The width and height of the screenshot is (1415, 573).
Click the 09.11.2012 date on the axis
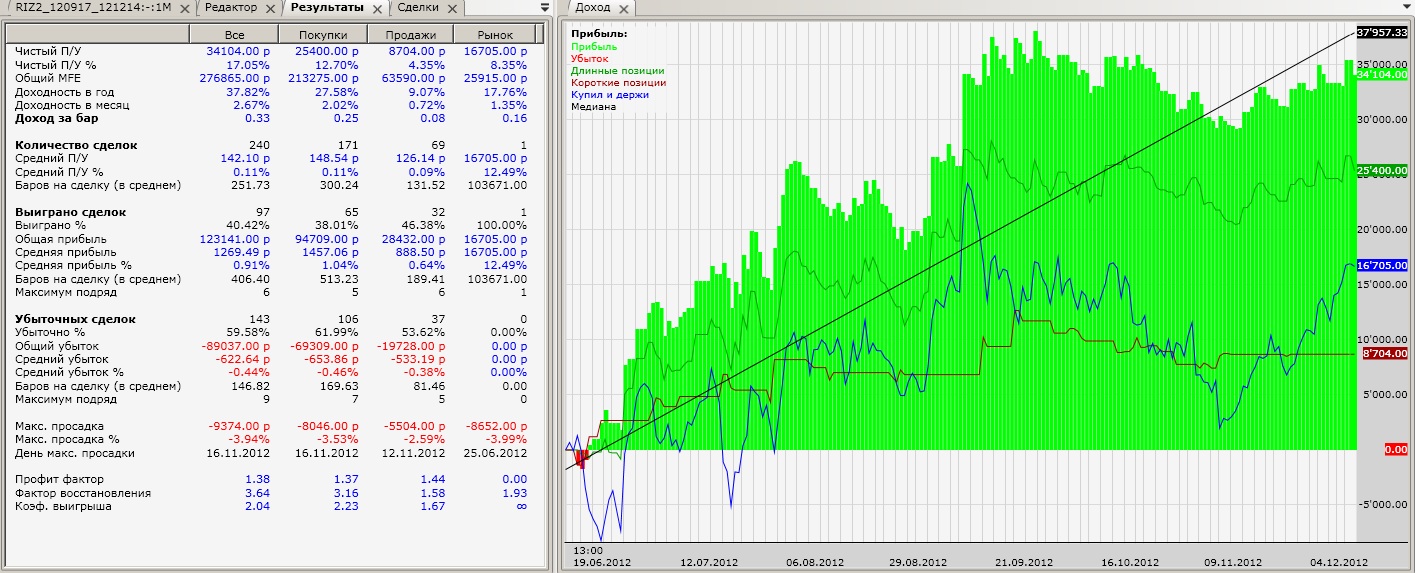pyautogui.click(x=1234, y=563)
